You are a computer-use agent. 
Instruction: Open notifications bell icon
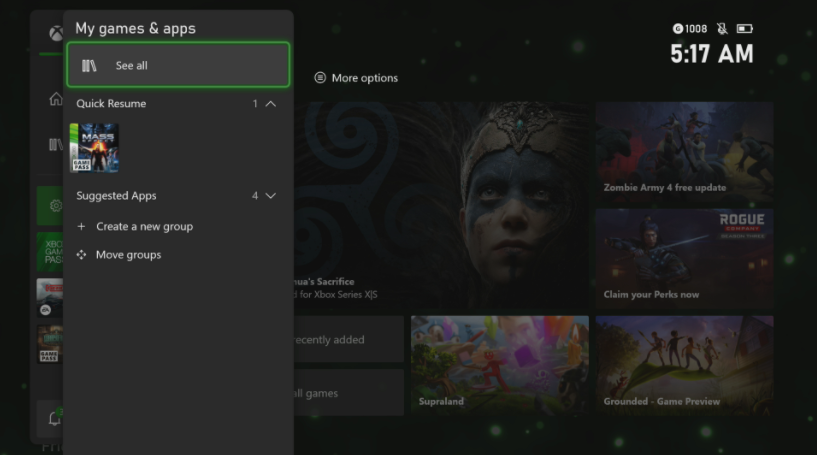coord(54,419)
